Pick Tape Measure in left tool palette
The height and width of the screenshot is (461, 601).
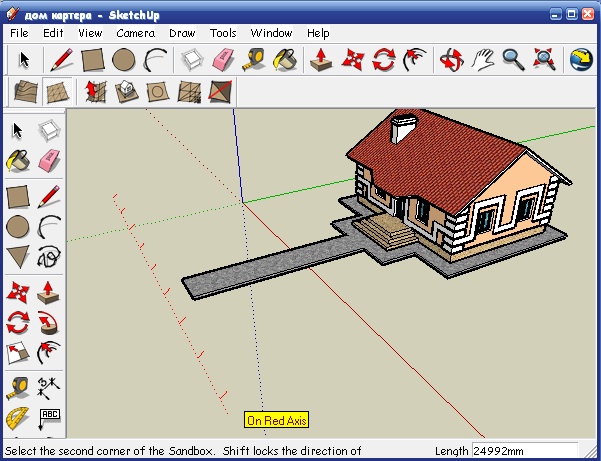click(x=18, y=388)
